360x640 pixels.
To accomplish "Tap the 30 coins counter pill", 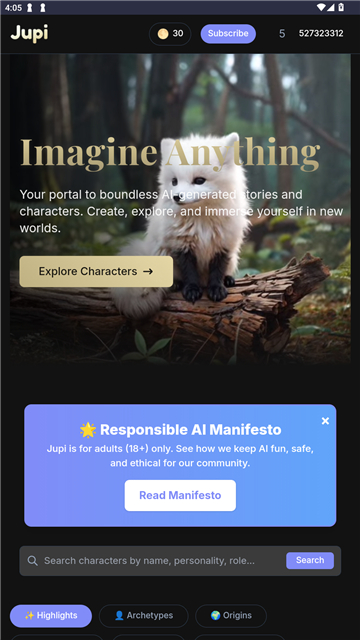I will (170, 34).
